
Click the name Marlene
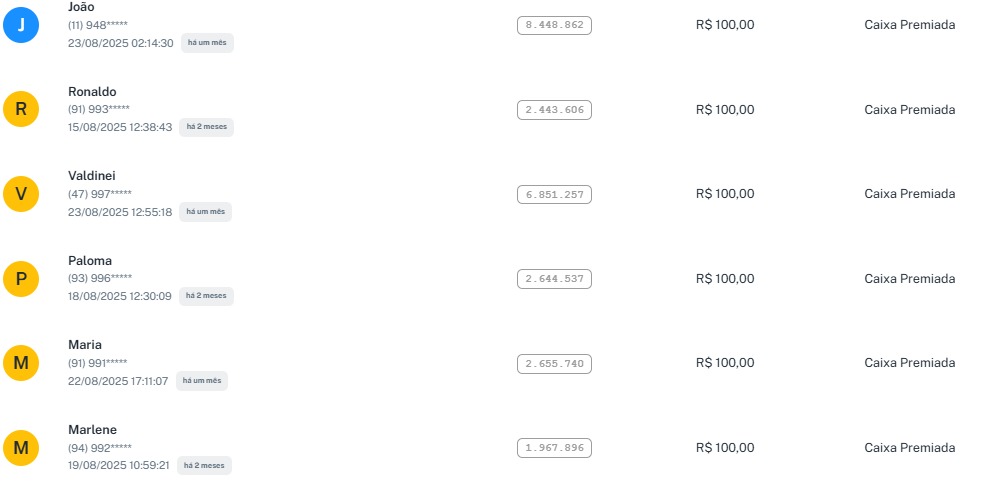tap(92, 430)
